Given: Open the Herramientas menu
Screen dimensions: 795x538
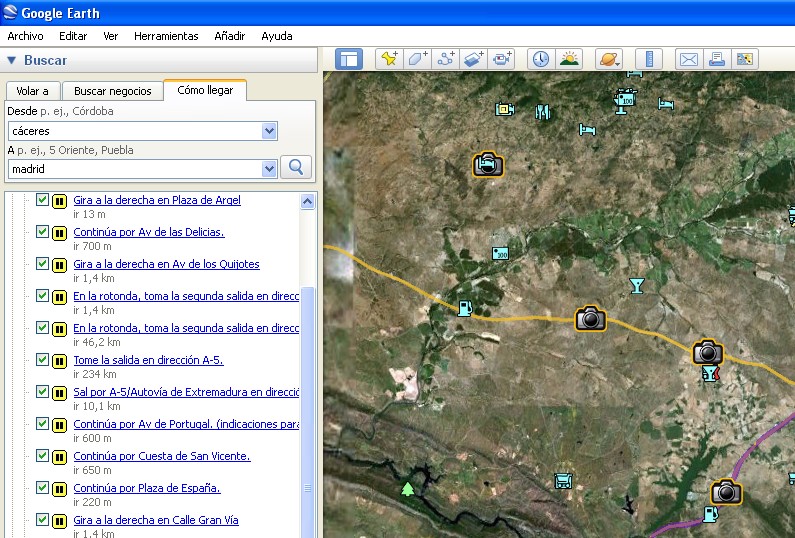Looking at the screenshot, I should tap(166, 36).
